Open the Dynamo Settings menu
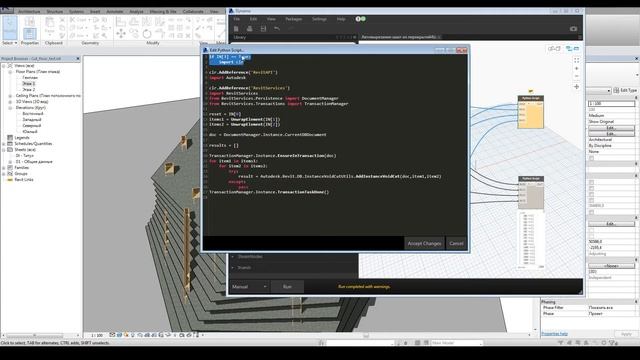Image resolution: width=640 pixels, height=360 pixels. pyautogui.click(x=319, y=19)
